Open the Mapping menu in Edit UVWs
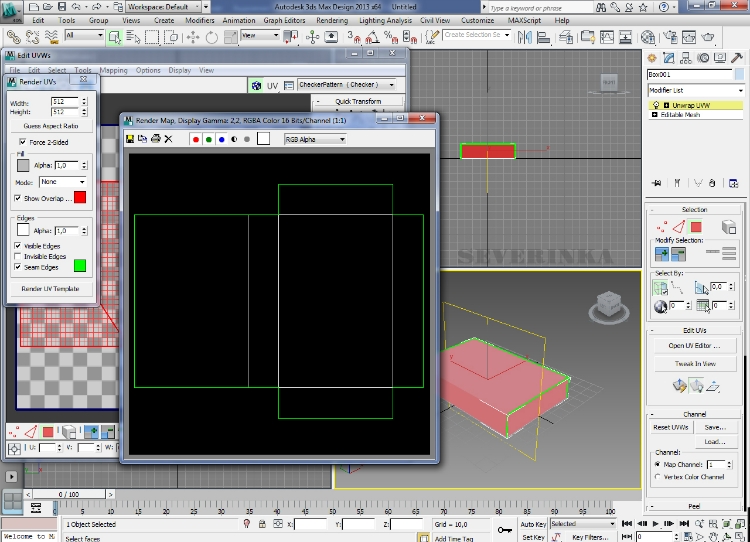The width and height of the screenshot is (750, 542). tap(113, 70)
